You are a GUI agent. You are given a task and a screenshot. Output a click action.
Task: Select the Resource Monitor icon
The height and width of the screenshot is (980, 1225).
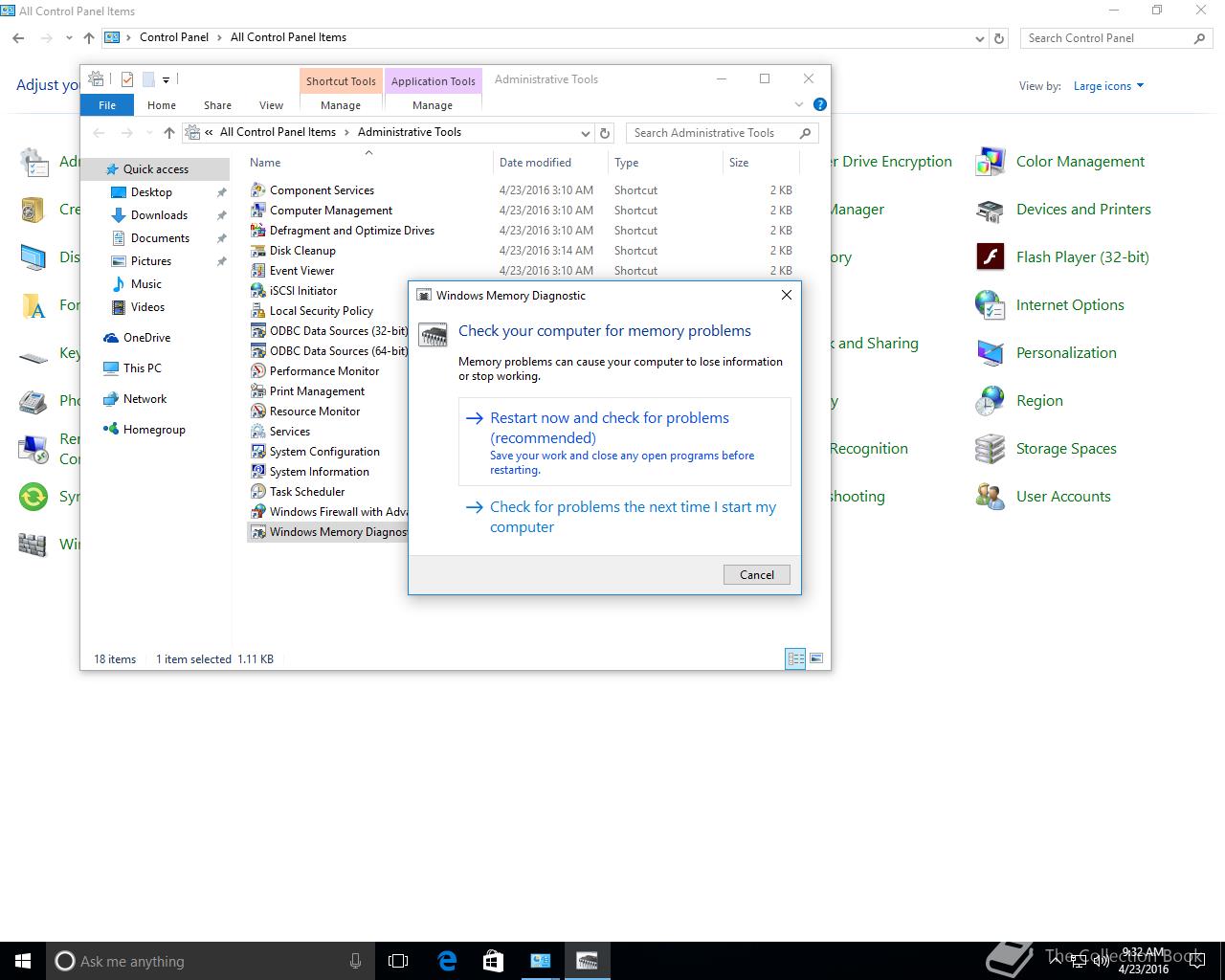pyautogui.click(x=257, y=411)
